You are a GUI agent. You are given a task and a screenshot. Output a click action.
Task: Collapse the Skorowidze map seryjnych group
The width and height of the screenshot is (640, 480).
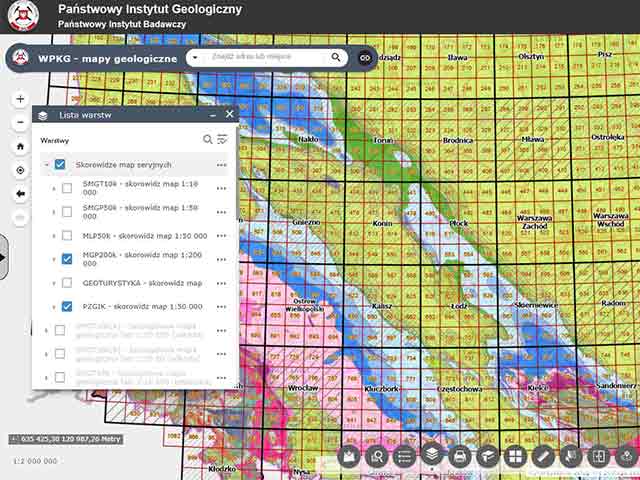tap(46, 165)
